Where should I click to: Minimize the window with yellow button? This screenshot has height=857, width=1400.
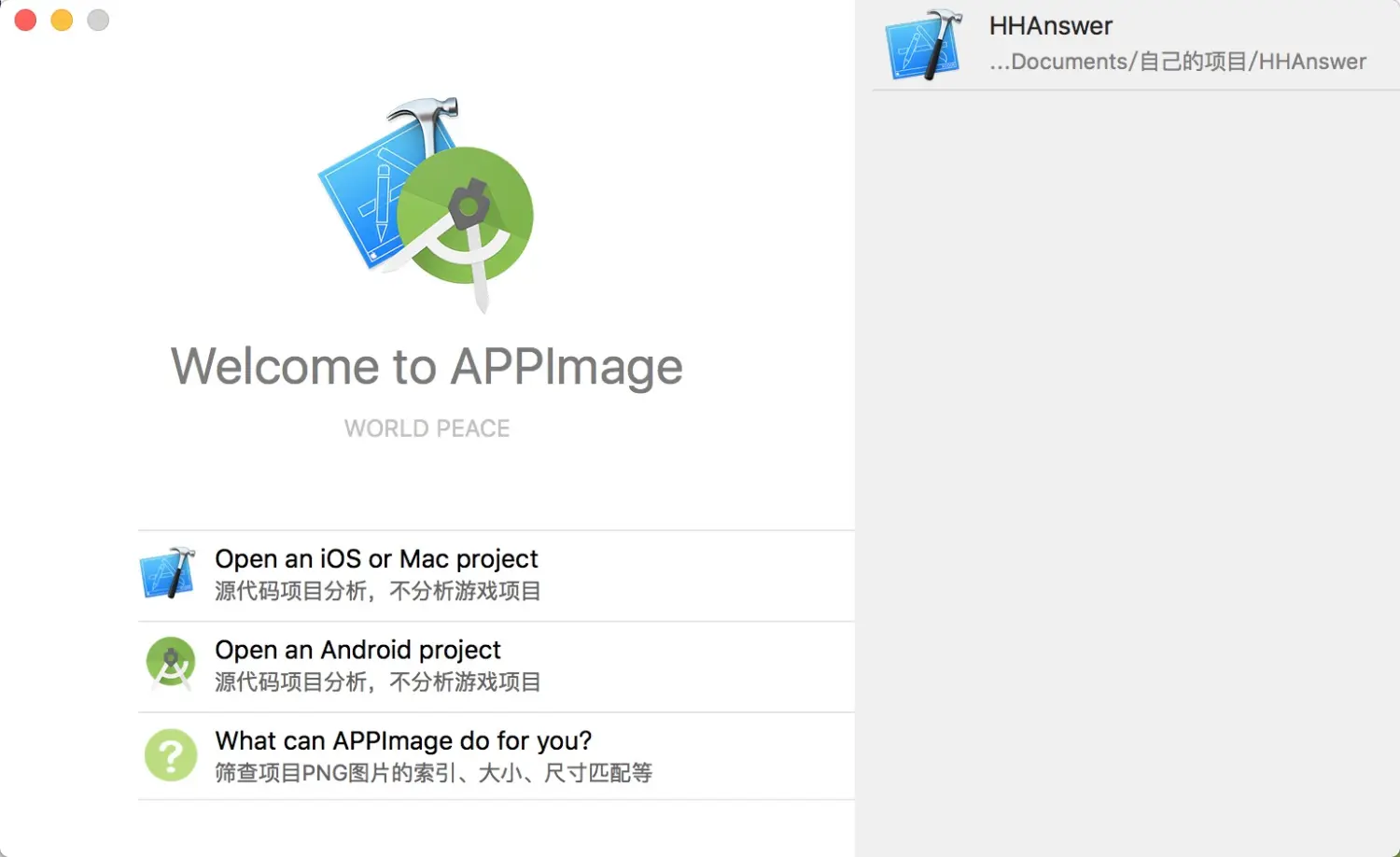(62, 20)
